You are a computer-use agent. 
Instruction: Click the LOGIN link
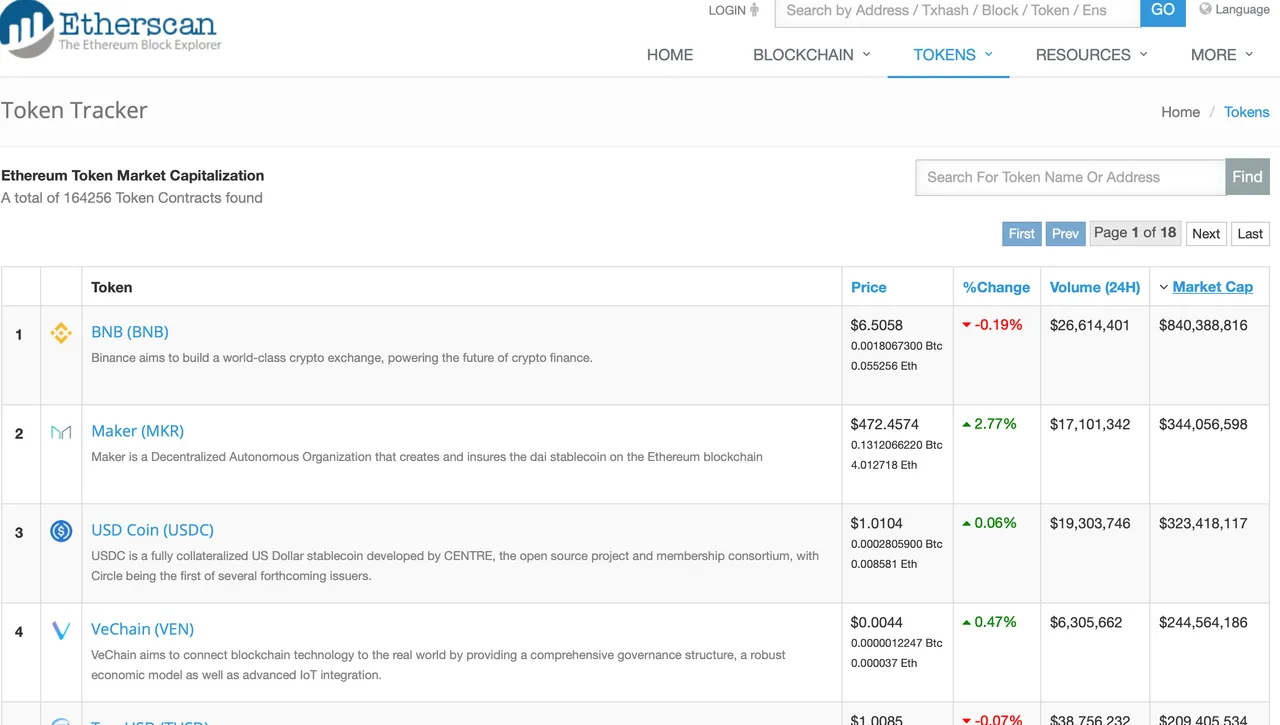tap(726, 10)
